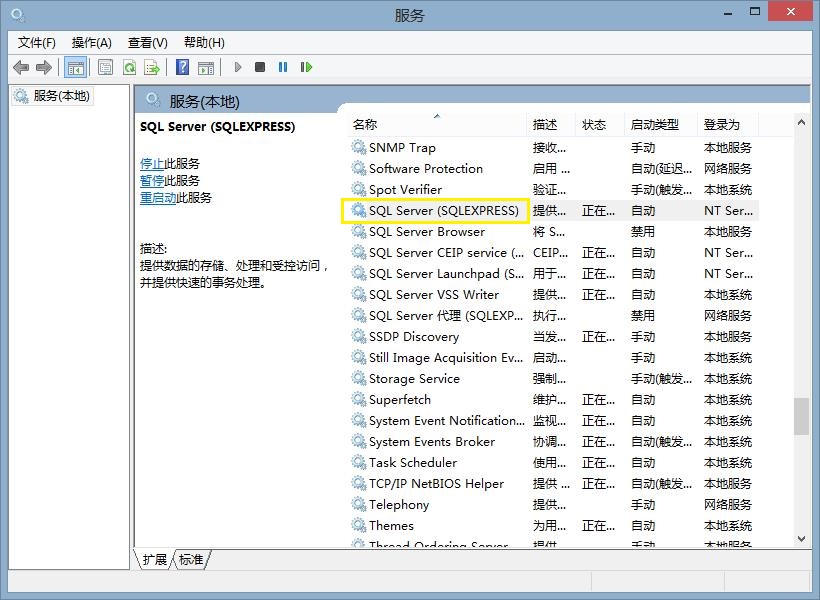The height and width of the screenshot is (600, 820).
Task: Click the Back arrow toolbar icon
Action: pyautogui.click(x=21, y=67)
